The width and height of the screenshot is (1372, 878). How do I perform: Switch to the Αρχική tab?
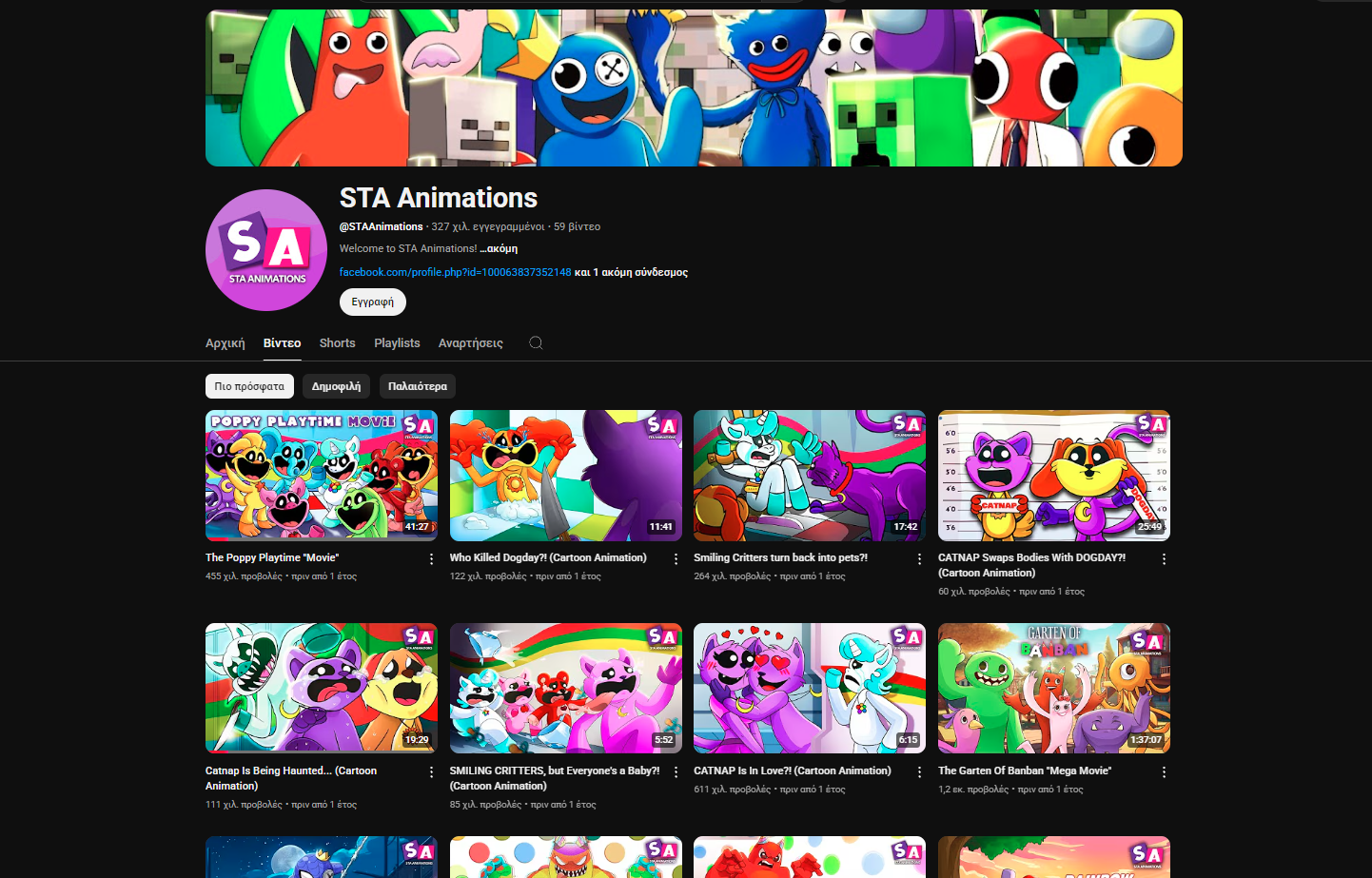(x=225, y=343)
